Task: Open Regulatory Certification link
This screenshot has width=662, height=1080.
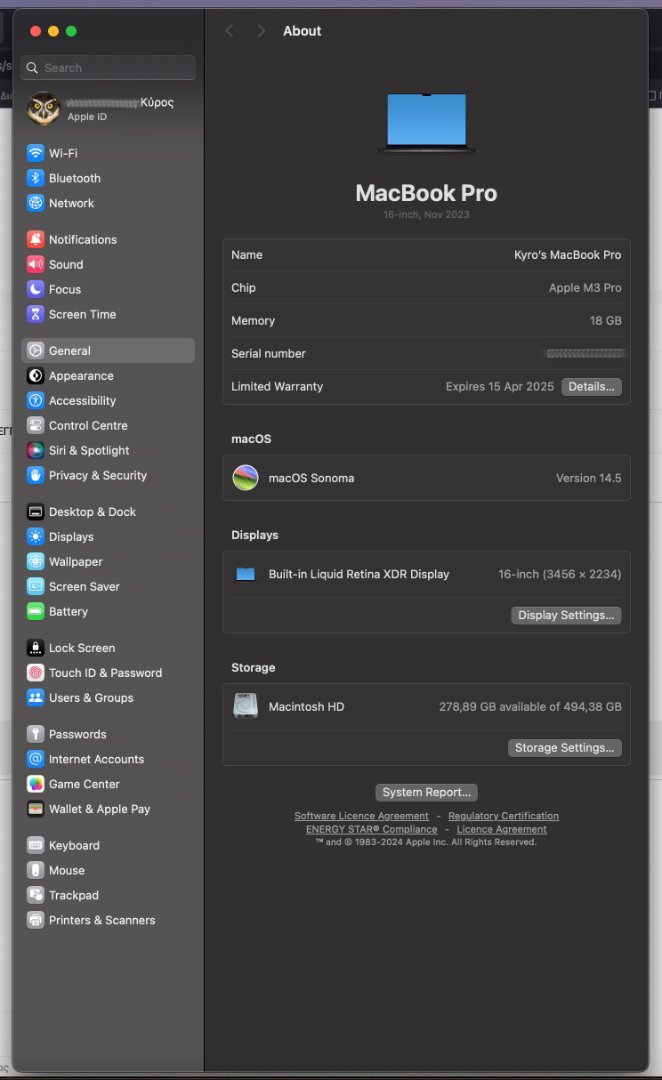Action: click(504, 816)
